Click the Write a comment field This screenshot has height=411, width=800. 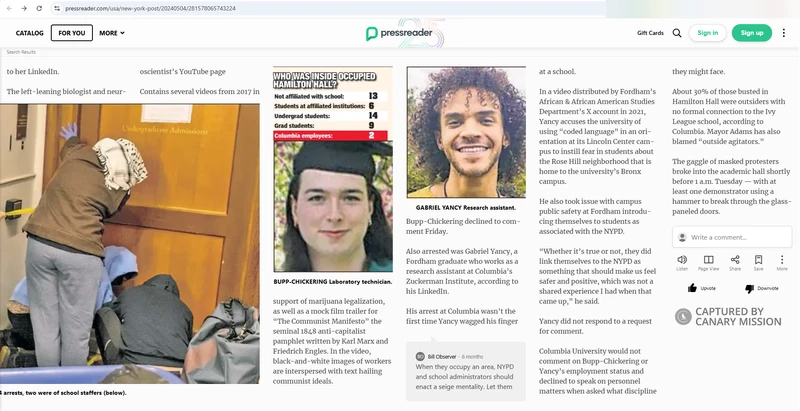coord(732,237)
